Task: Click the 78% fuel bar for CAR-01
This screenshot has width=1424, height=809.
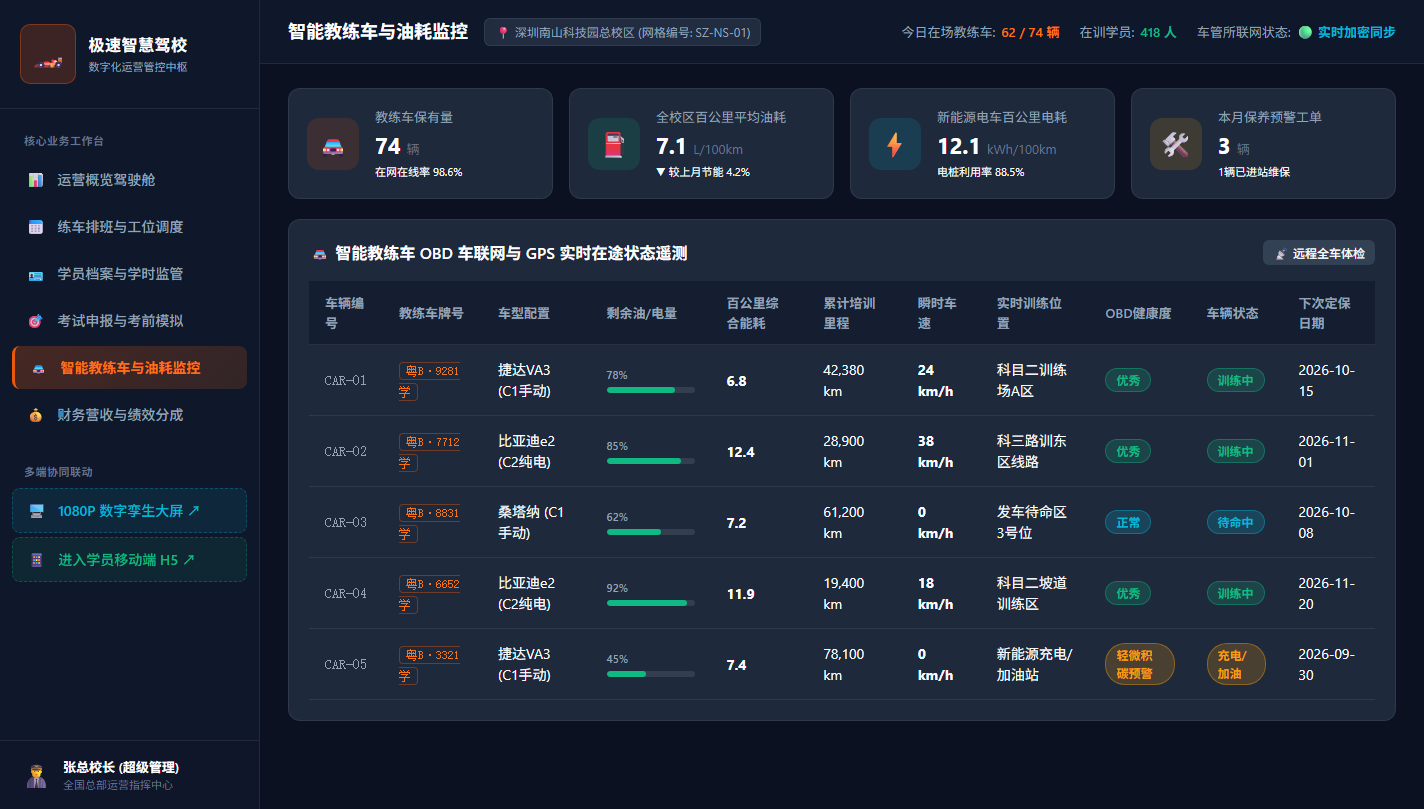Action: click(651, 390)
